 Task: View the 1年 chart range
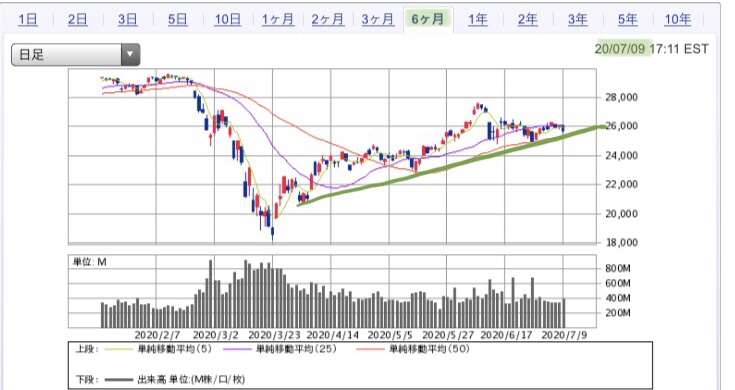(x=478, y=19)
